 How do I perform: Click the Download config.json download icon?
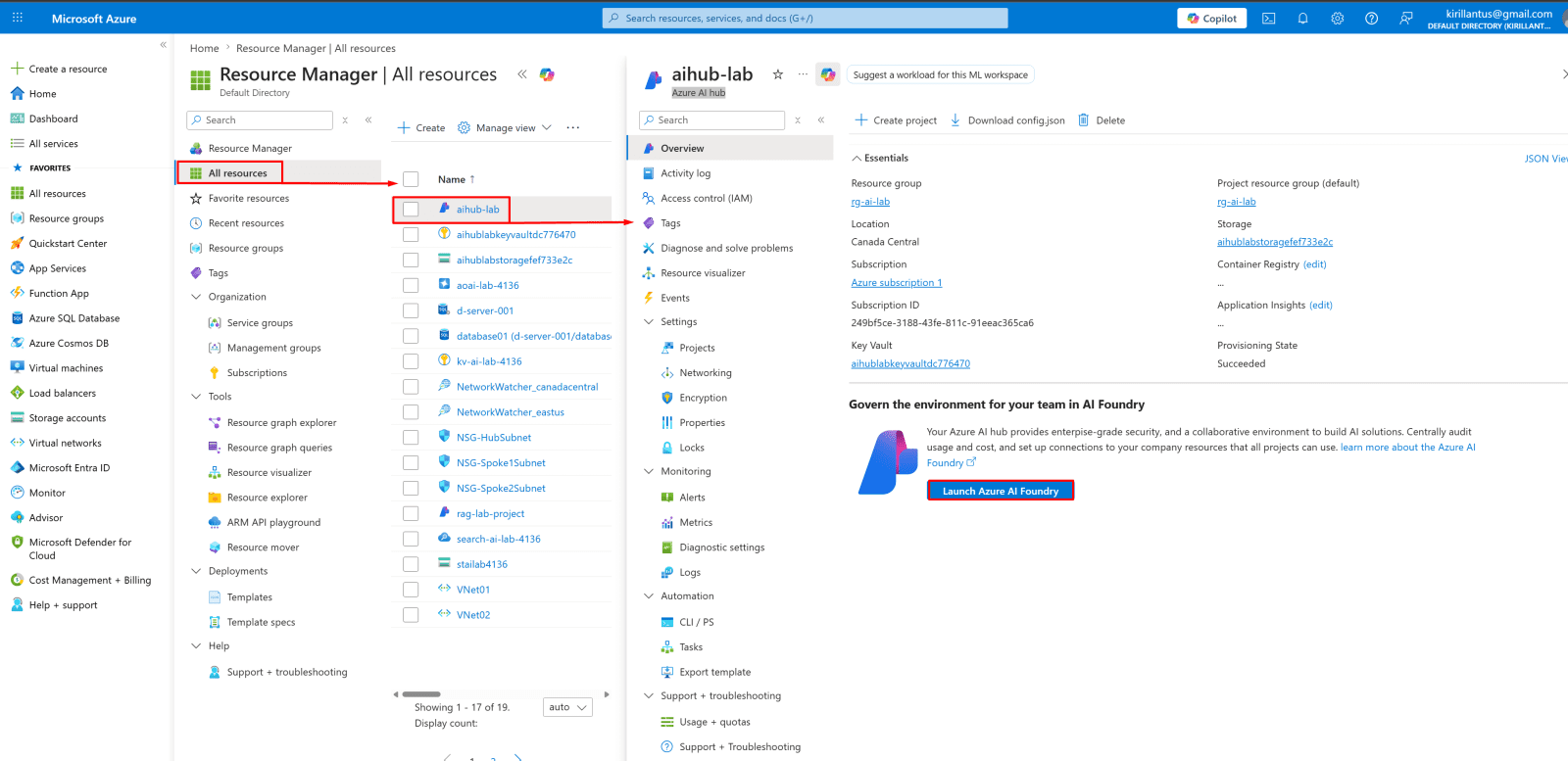[x=955, y=119]
